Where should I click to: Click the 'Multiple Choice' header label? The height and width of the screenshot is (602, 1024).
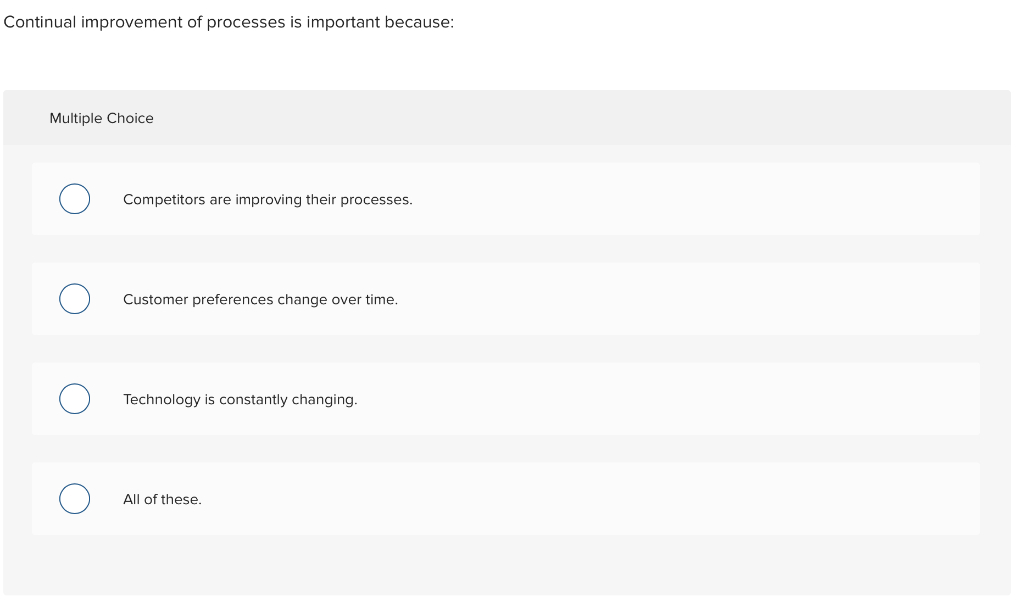[102, 118]
